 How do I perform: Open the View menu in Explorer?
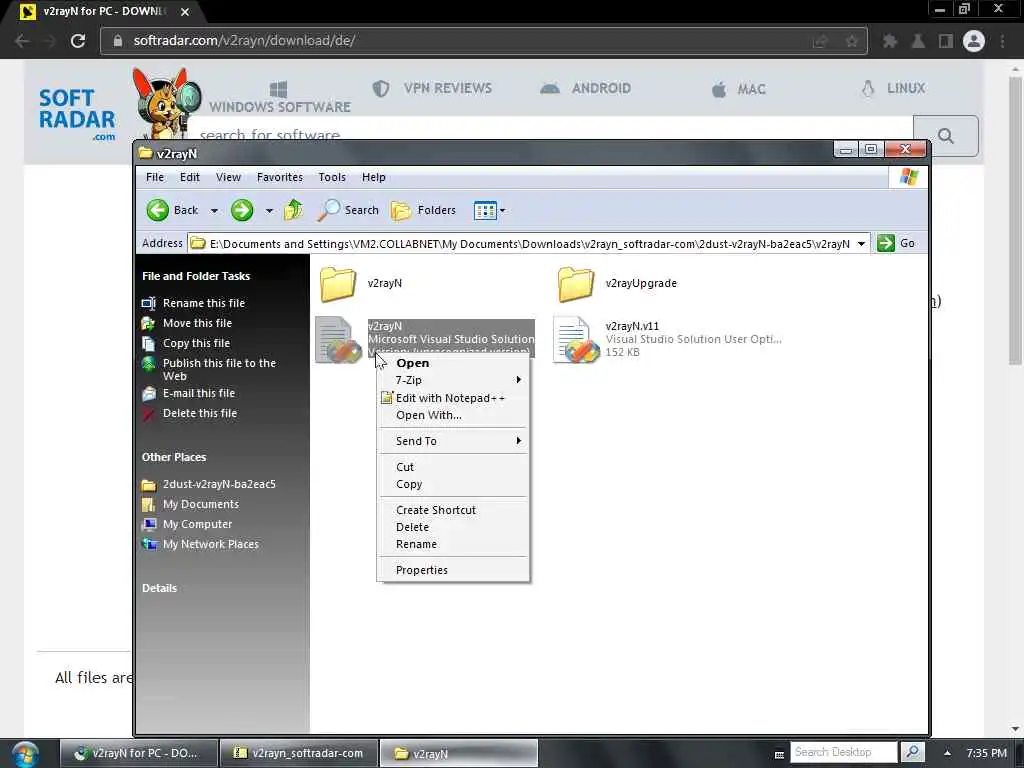[x=229, y=177]
